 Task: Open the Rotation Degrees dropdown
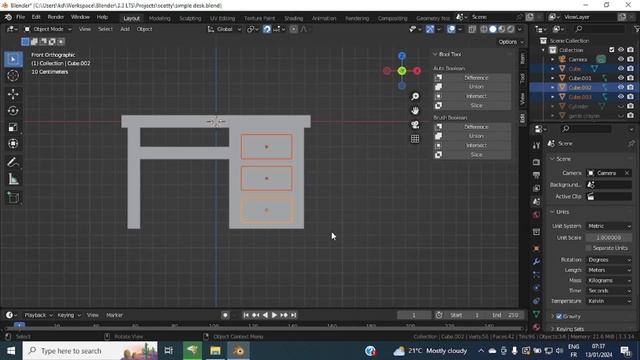(x=609, y=260)
